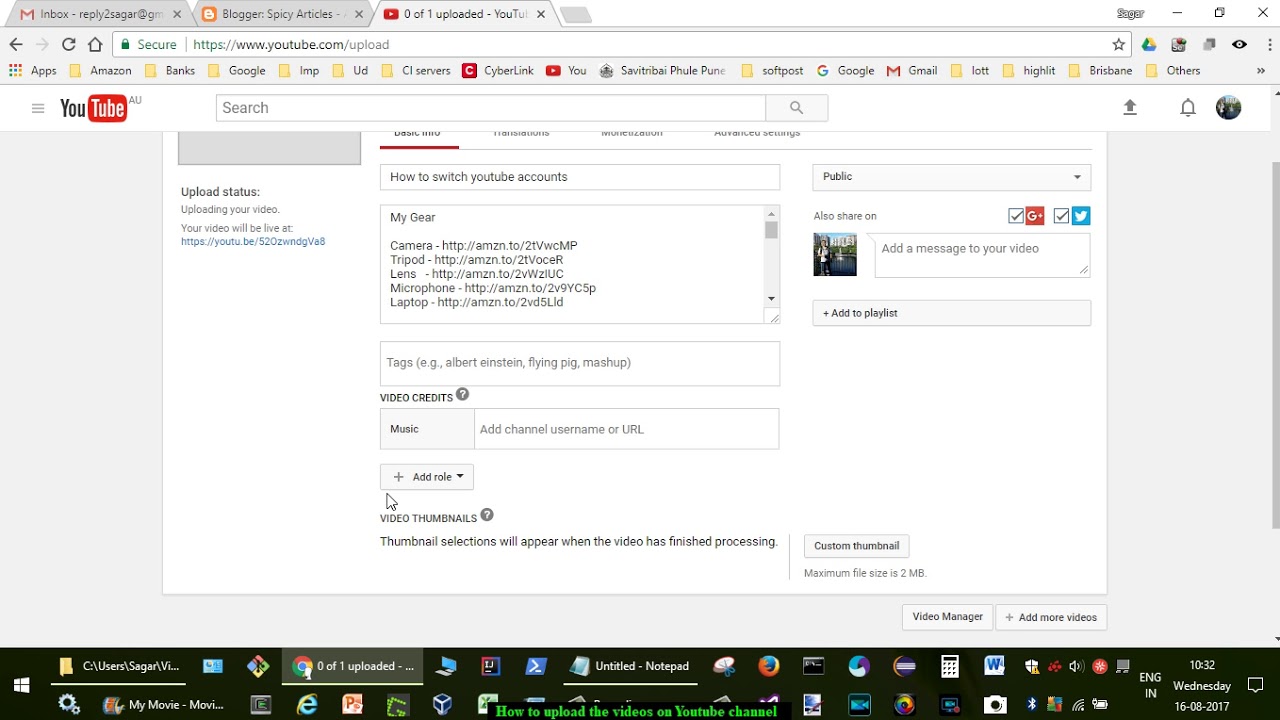This screenshot has height=720, width=1280.
Task: Open the CyberLink bookmark
Action: tap(498, 71)
